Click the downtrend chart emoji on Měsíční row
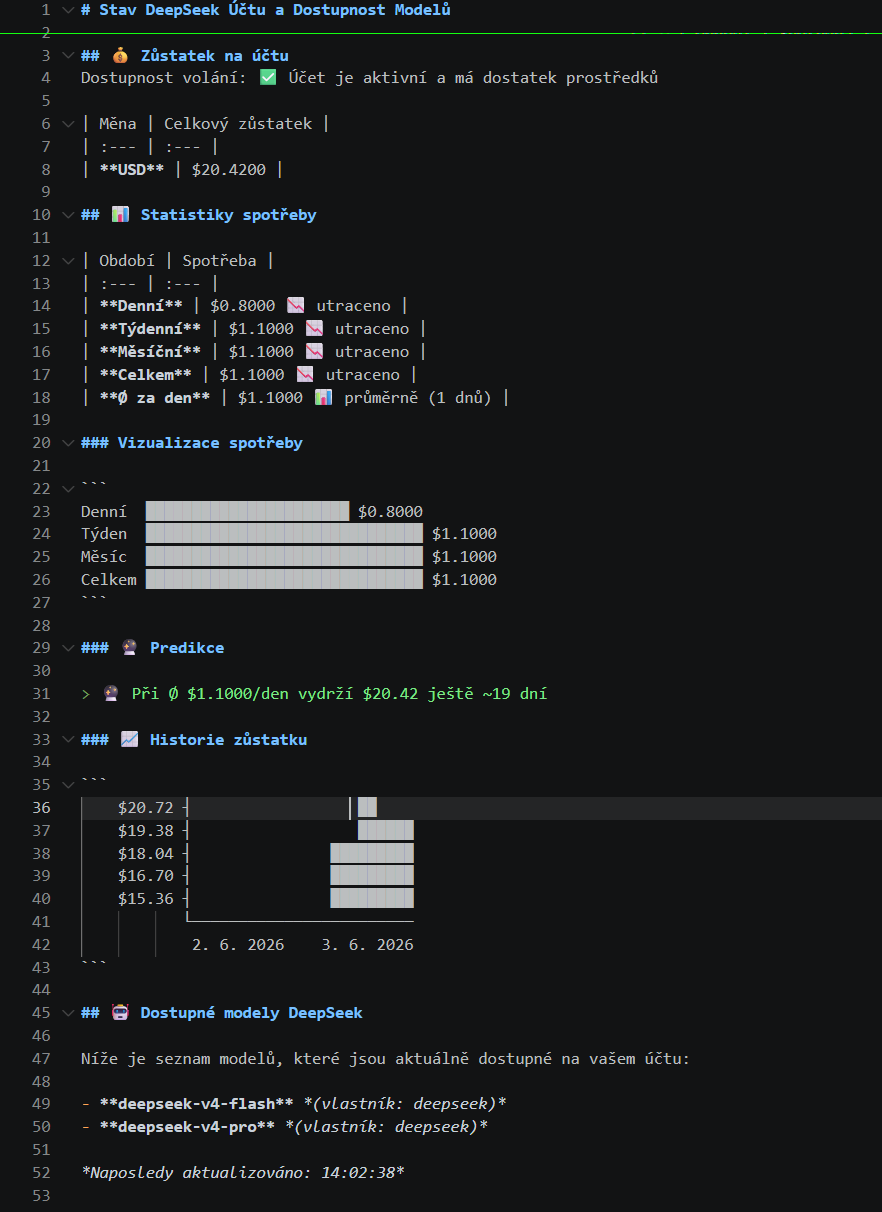The image size is (882, 1212). pyautogui.click(x=314, y=352)
